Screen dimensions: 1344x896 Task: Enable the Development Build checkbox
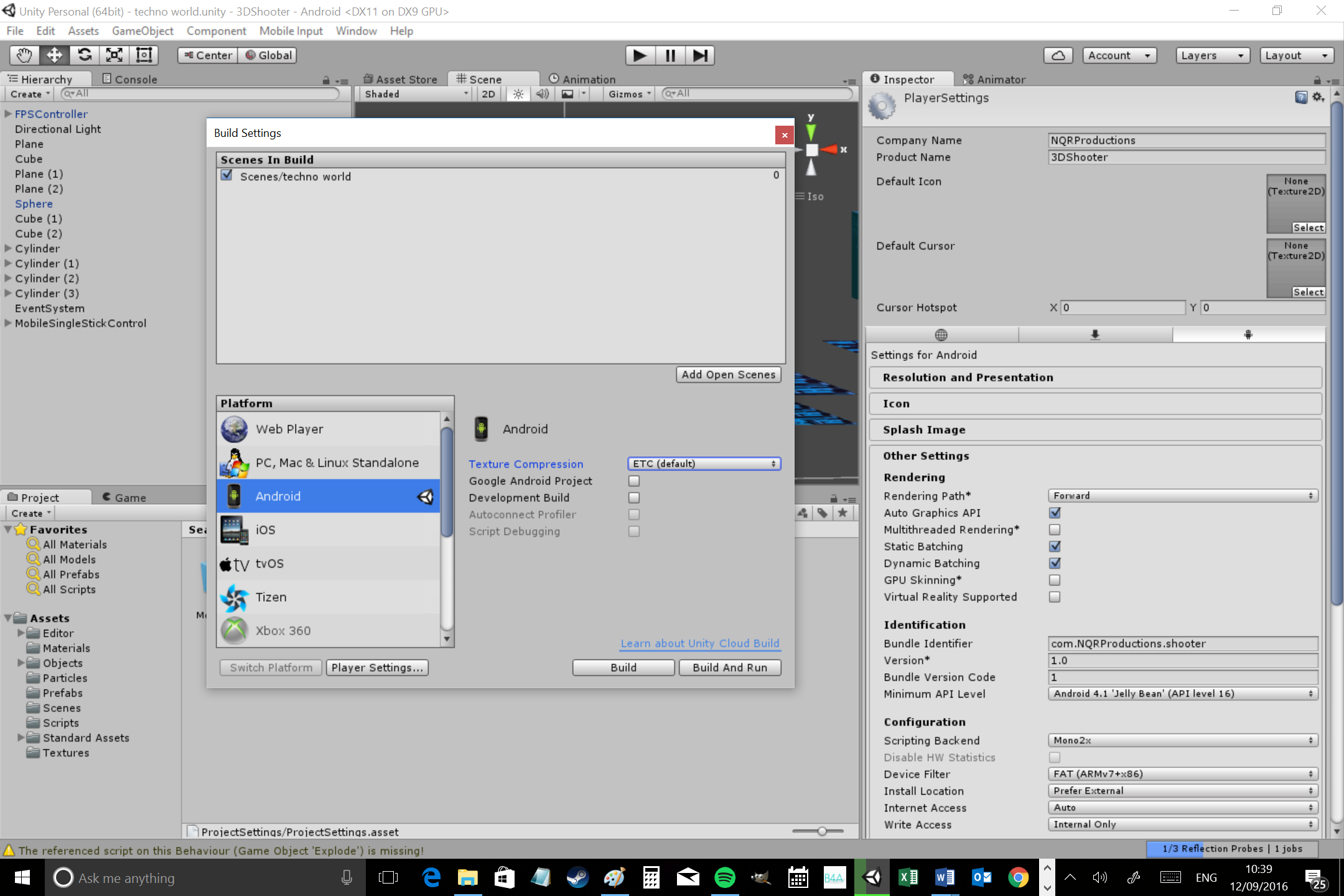(633, 498)
